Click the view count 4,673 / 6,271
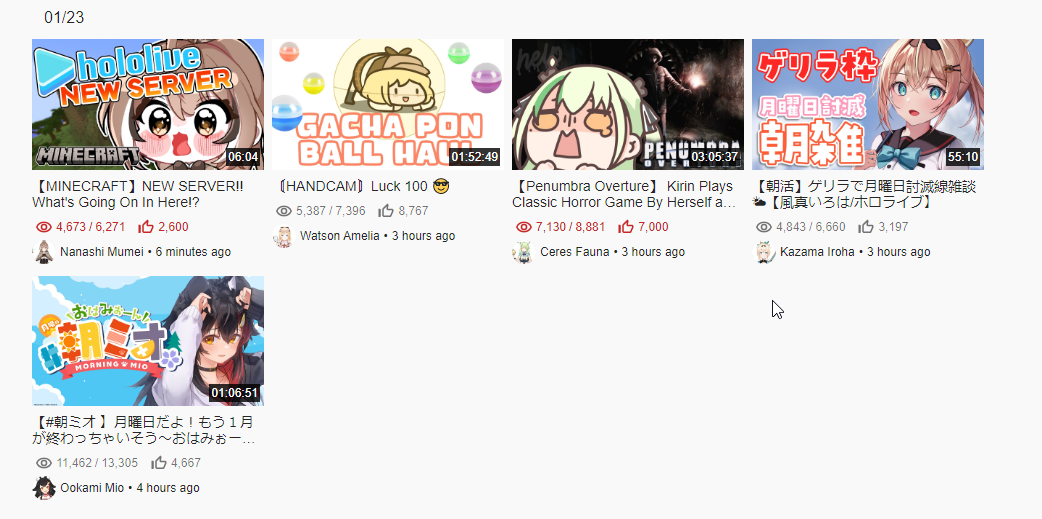Viewport: 1042px width, 519px height. (x=90, y=227)
